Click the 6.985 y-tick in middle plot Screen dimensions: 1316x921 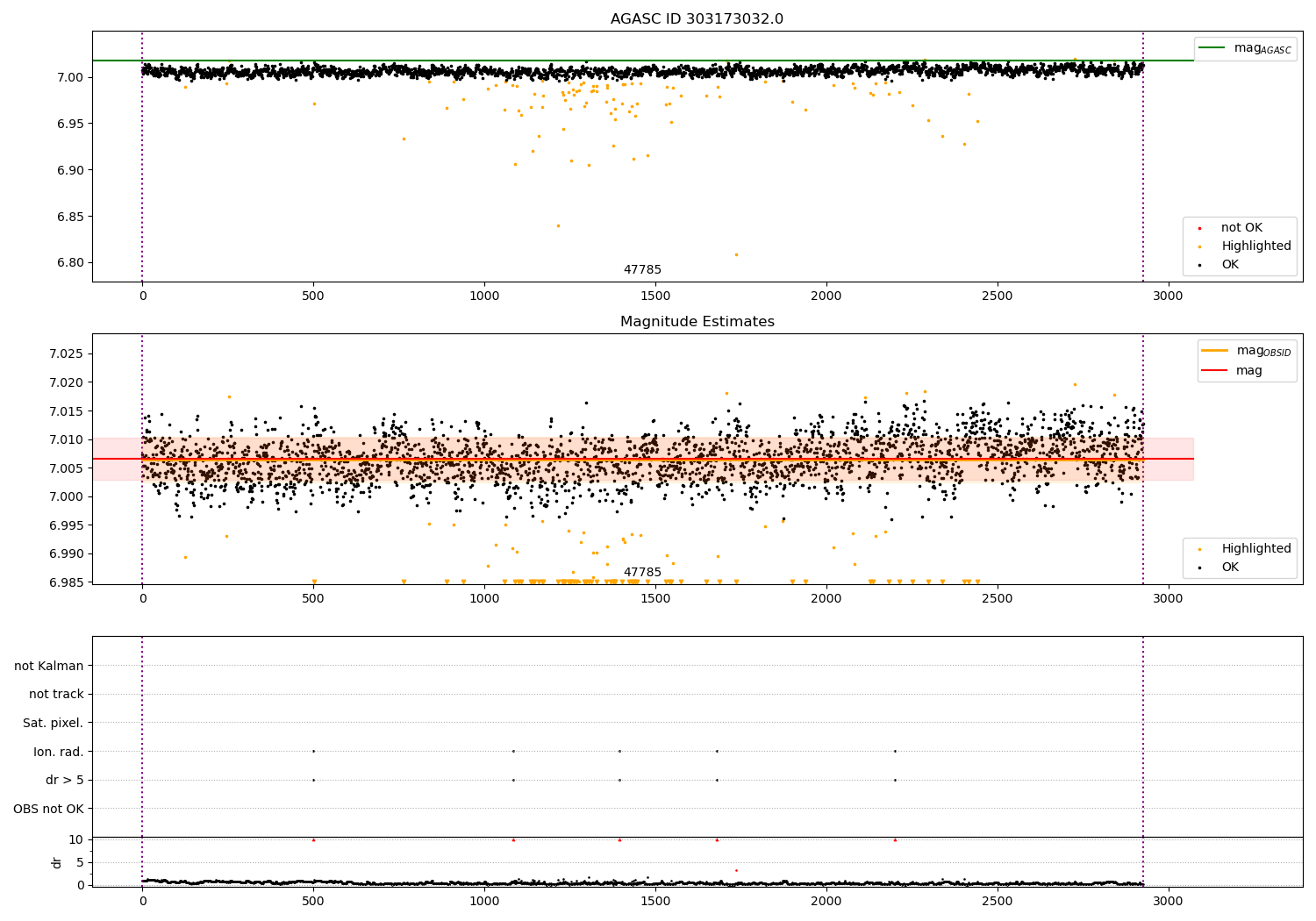(x=67, y=582)
